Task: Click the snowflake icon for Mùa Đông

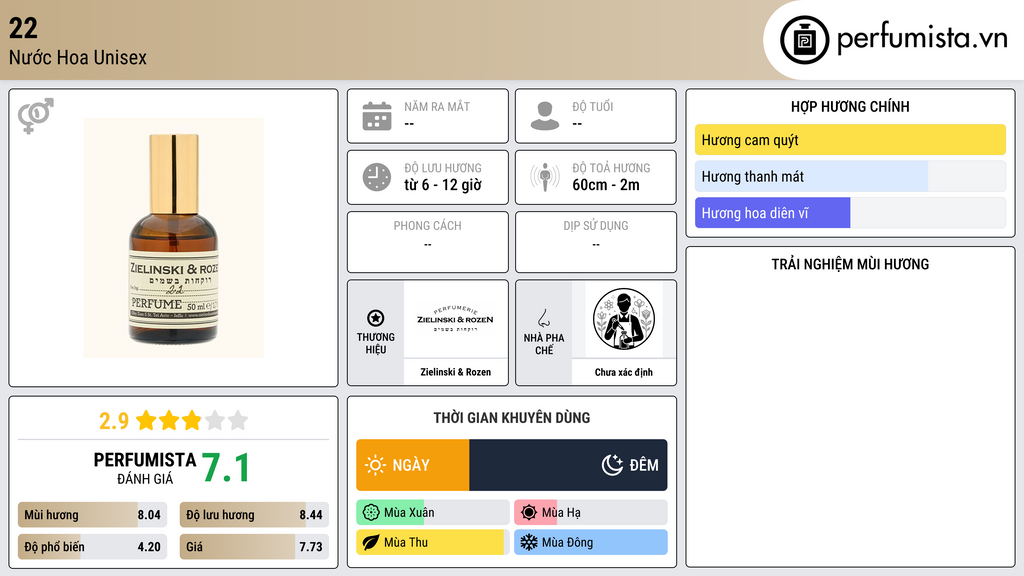Action: click(x=529, y=542)
